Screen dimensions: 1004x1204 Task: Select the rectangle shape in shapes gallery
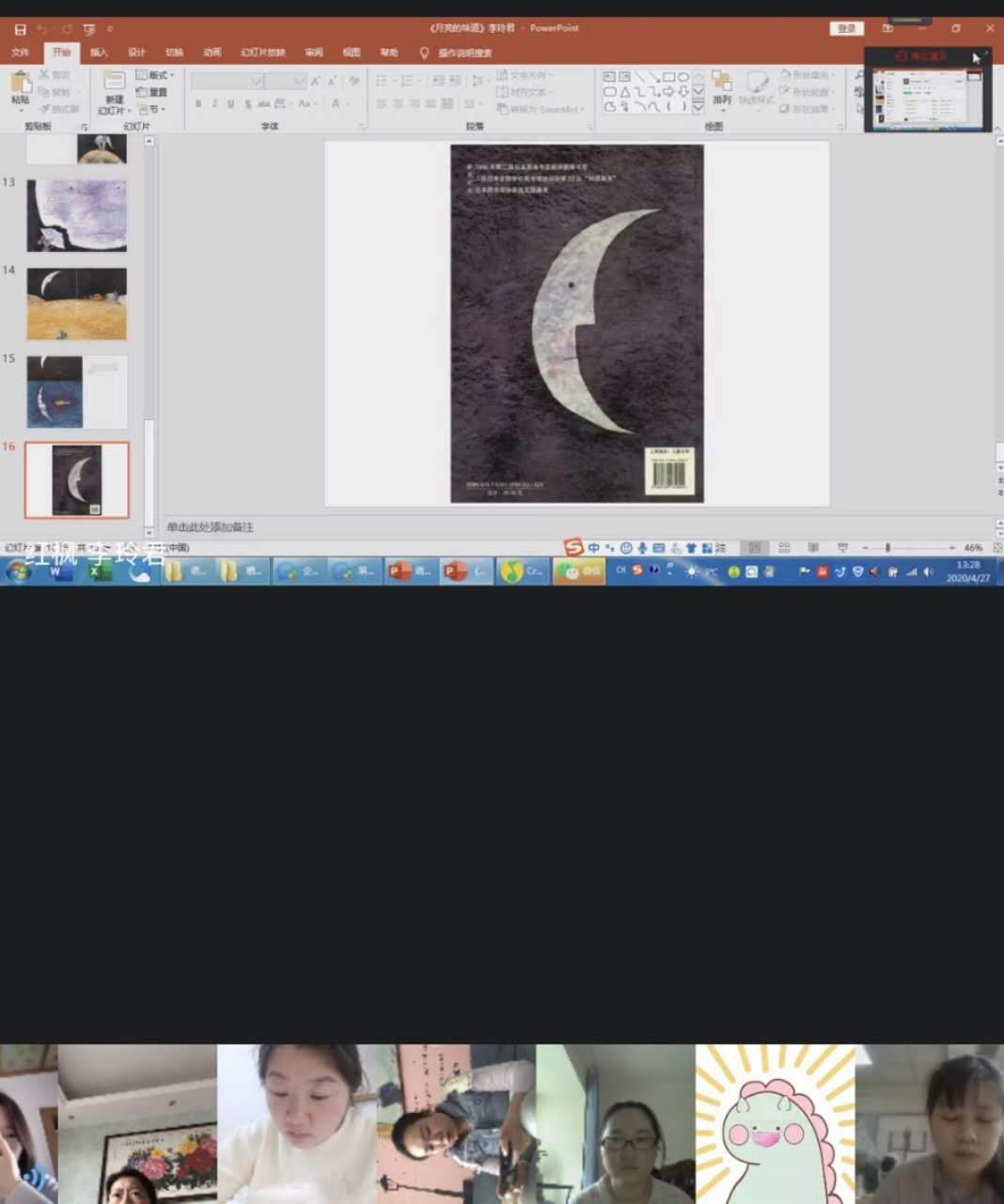click(668, 77)
